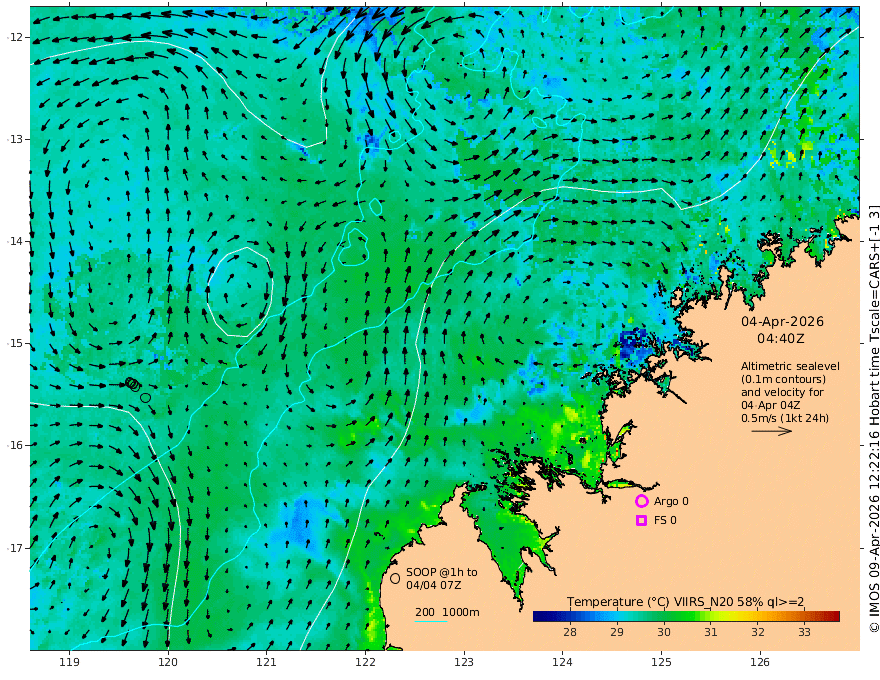
Task: Click the '04/04 07Z' text
Action: click(x=434, y=585)
